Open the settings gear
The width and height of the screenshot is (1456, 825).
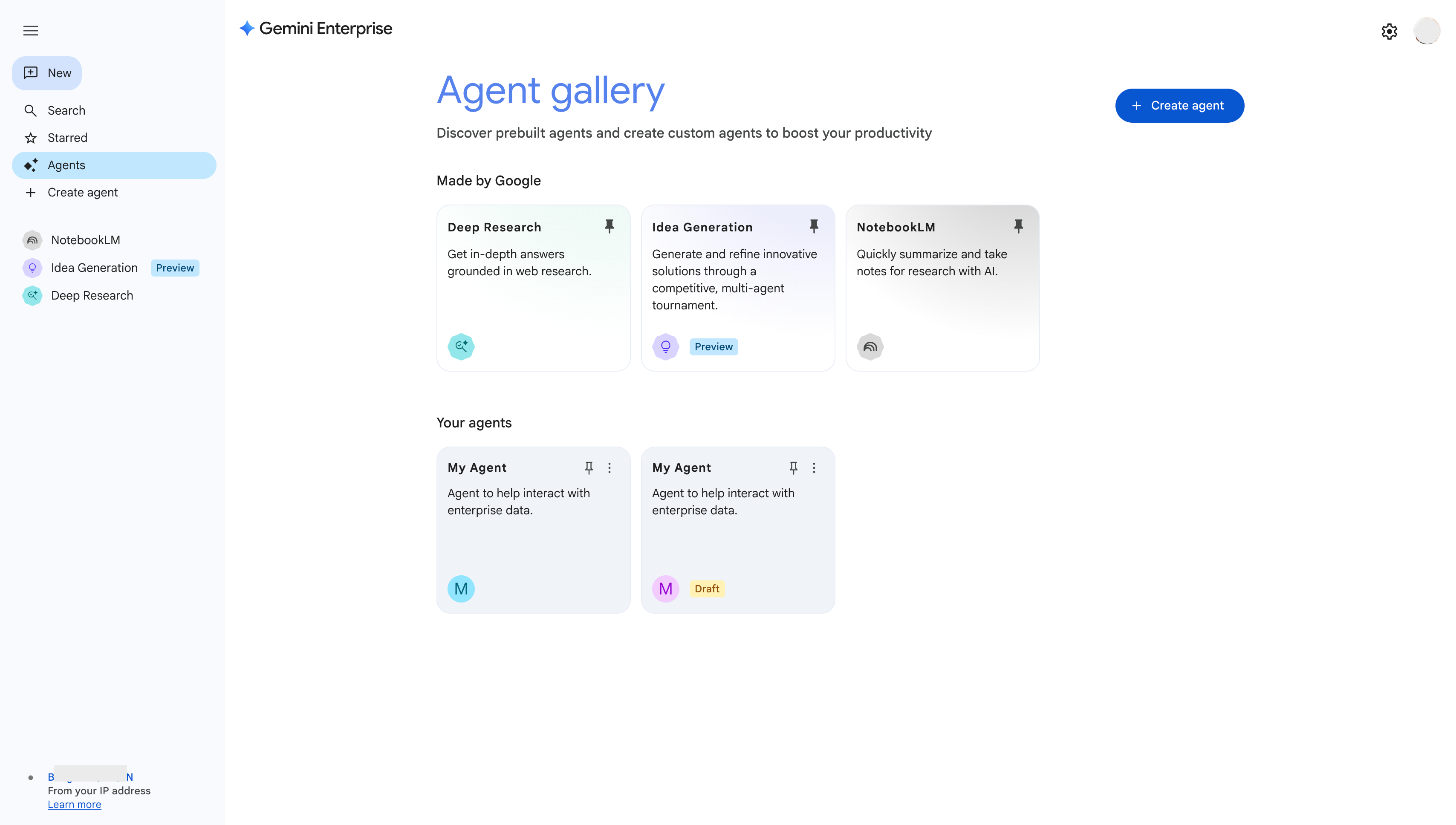pos(1389,31)
